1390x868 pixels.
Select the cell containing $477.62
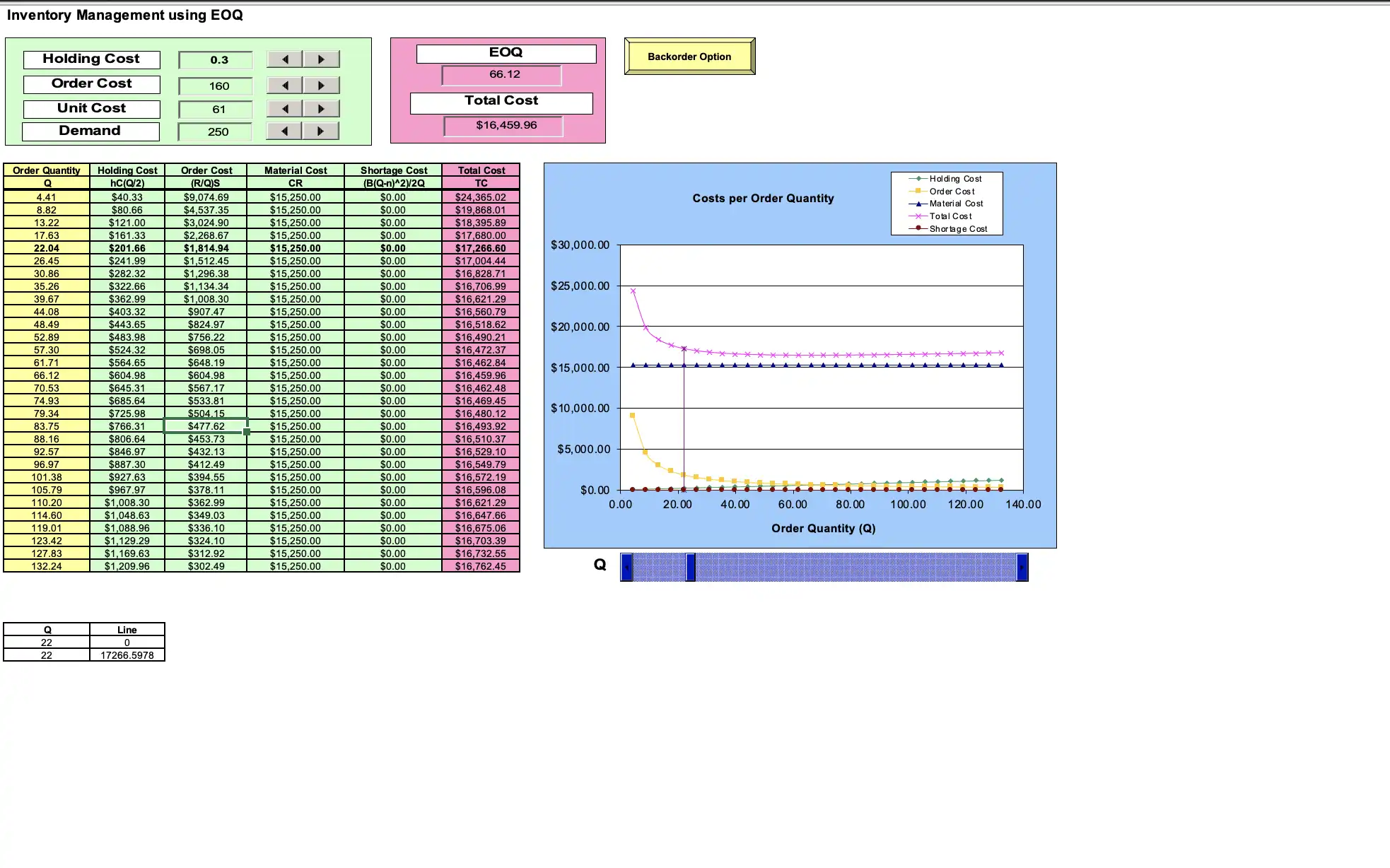(x=206, y=426)
